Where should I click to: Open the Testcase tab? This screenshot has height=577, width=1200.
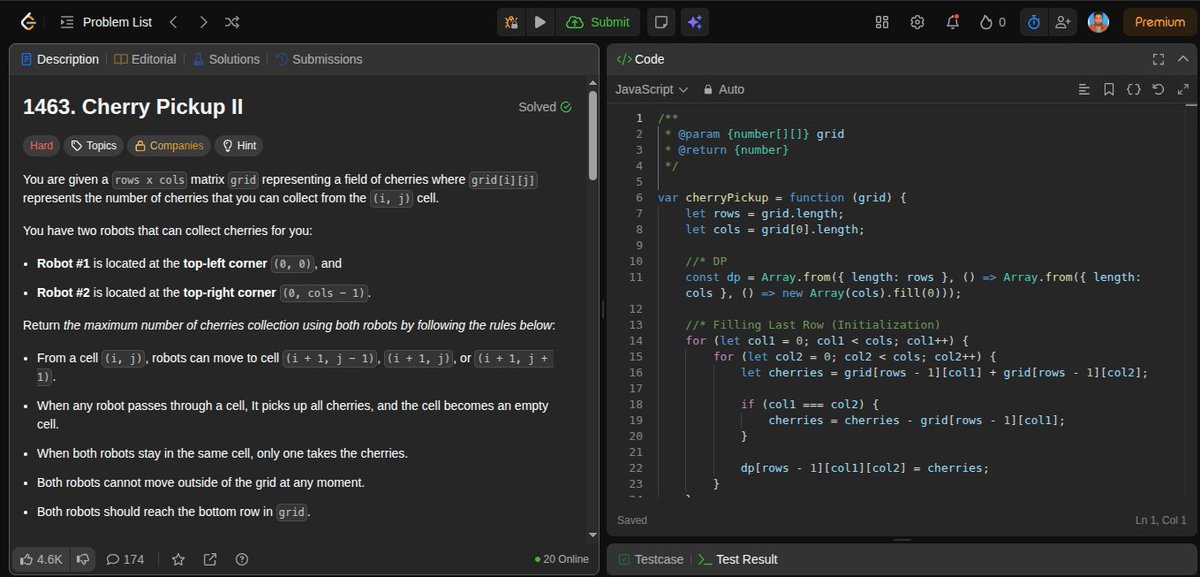[651, 559]
